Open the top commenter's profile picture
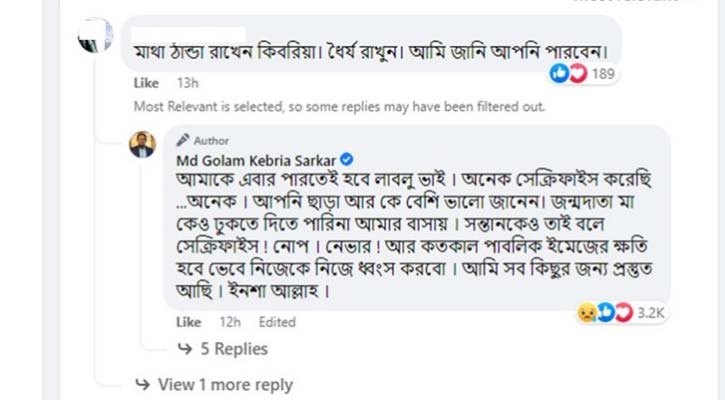725x400 pixels. pos(95,37)
